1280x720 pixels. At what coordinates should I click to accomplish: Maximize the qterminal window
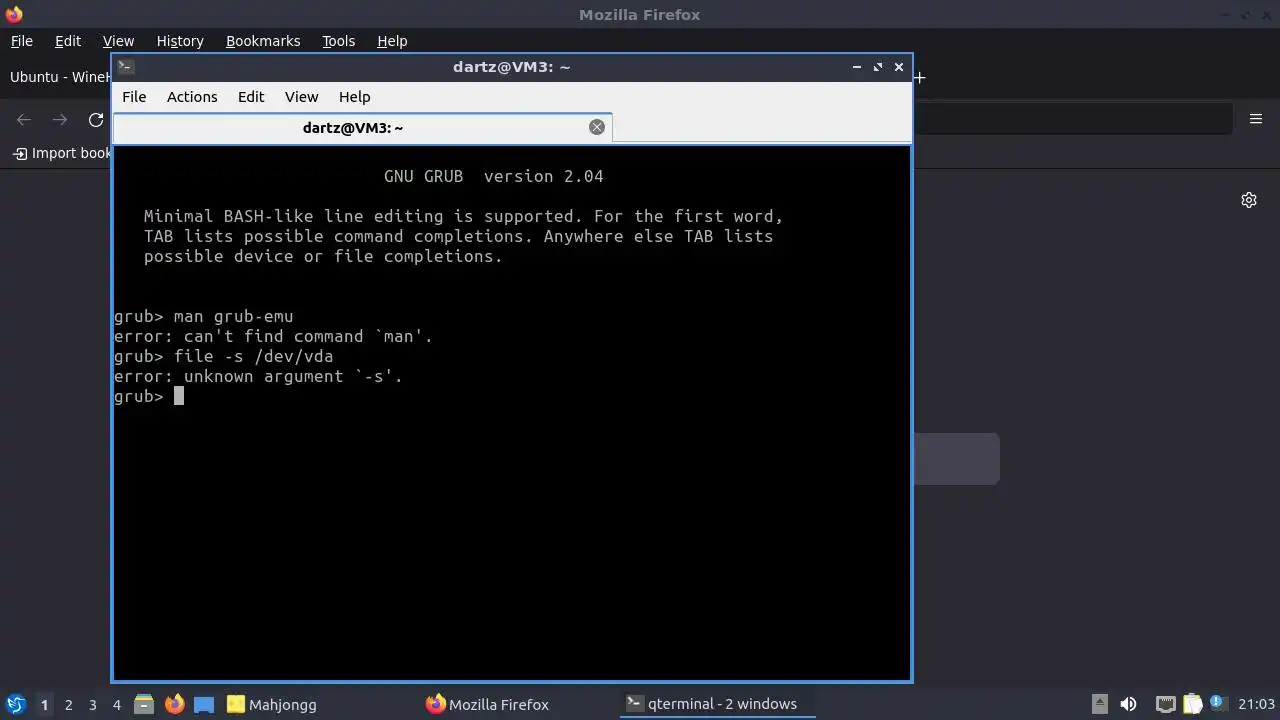click(x=878, y=67)
